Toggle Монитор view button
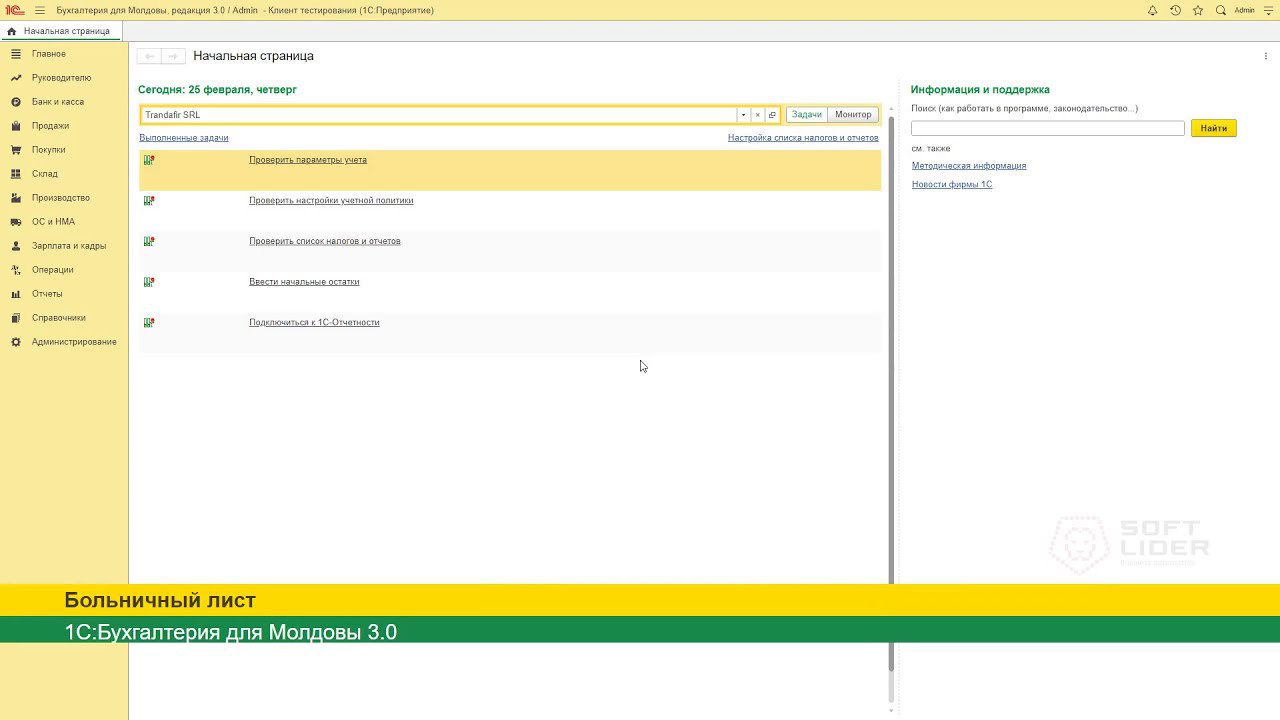The width and height of the screenshot is (1280, 720). tap(853, 115)
